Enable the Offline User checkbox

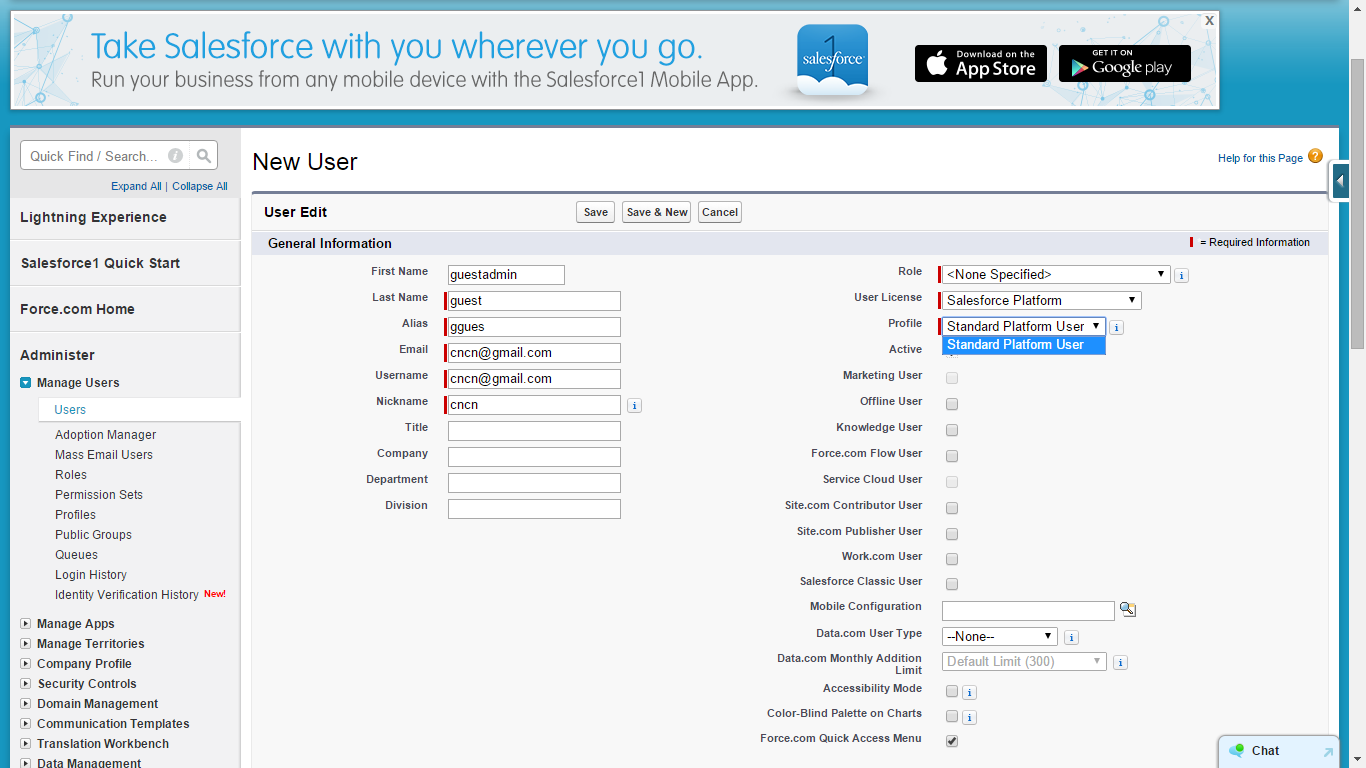[952, 404]
